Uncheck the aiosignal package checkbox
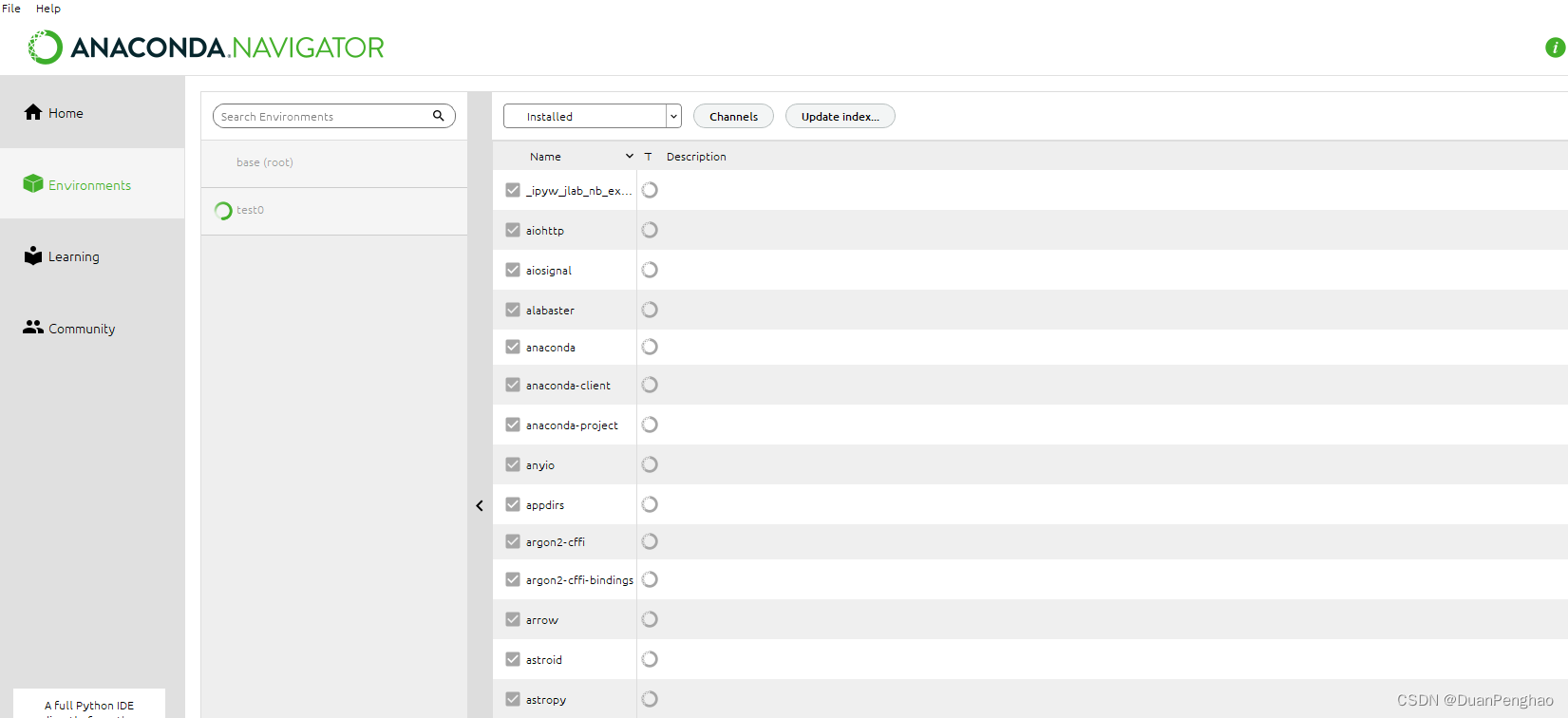 [x=513, y=270]
